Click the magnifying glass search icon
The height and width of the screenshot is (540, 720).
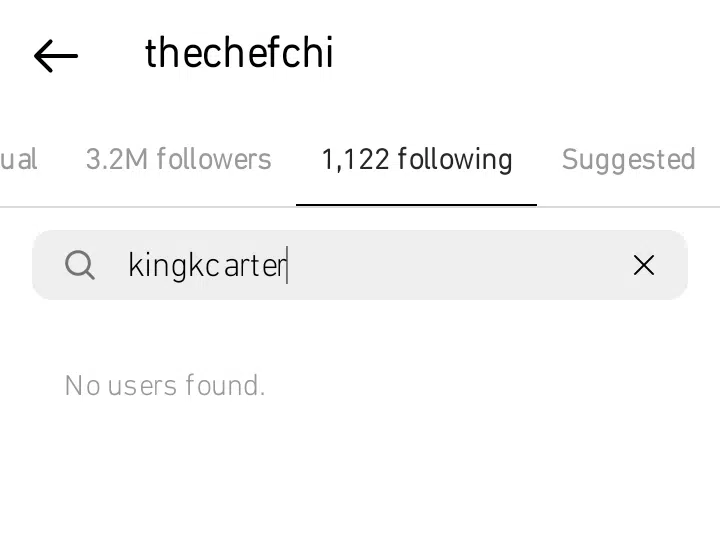[x=80, y=265]
